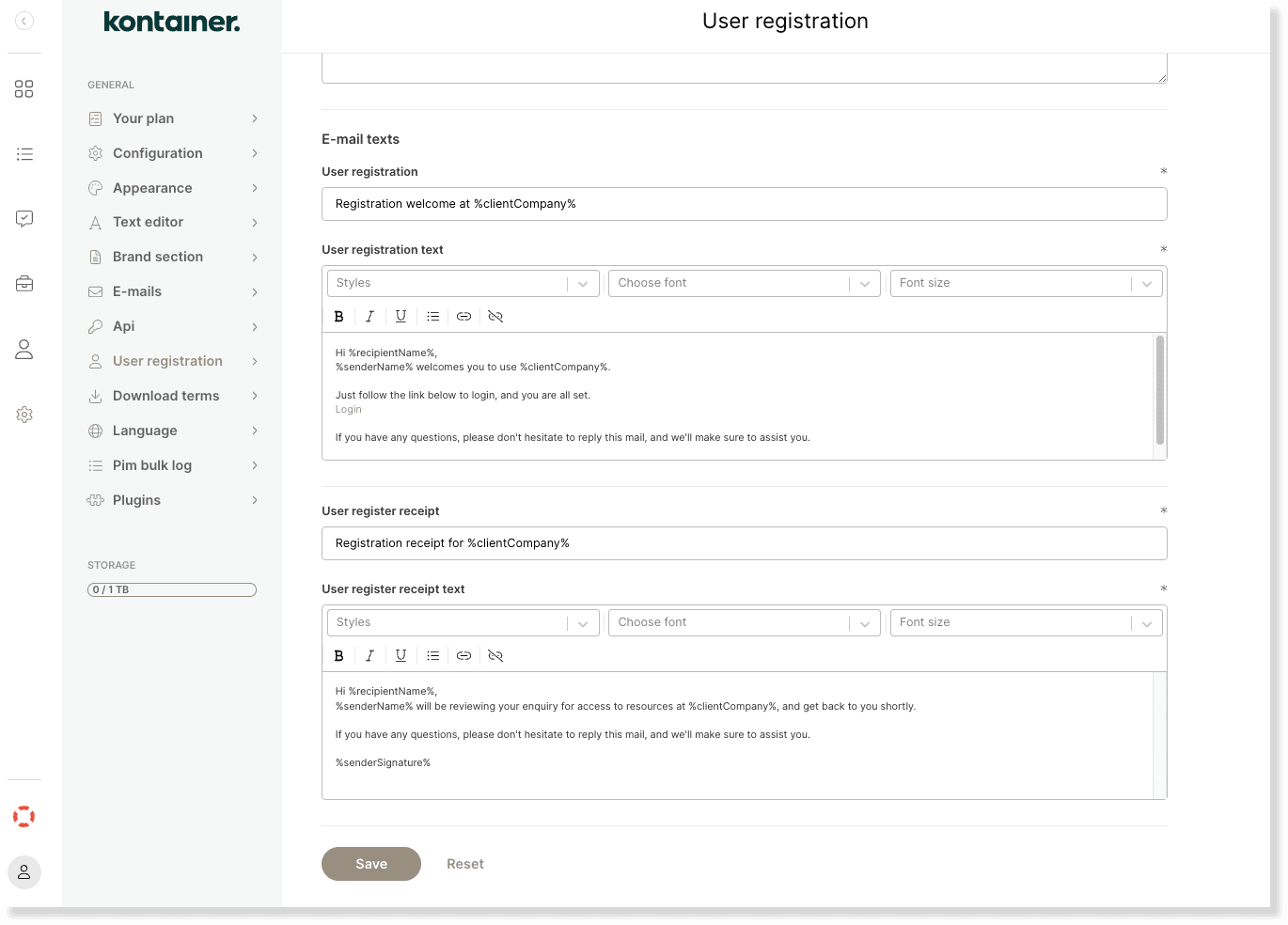Apply bold formatting in the registration text editor

tap(338, 316)
